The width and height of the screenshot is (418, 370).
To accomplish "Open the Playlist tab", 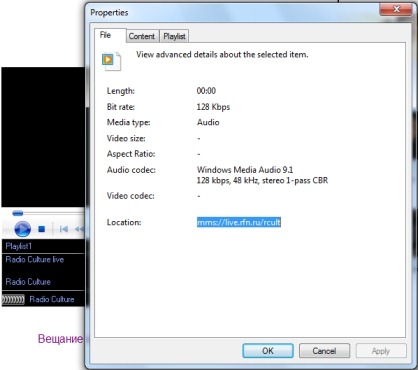I will pos(174,36).
